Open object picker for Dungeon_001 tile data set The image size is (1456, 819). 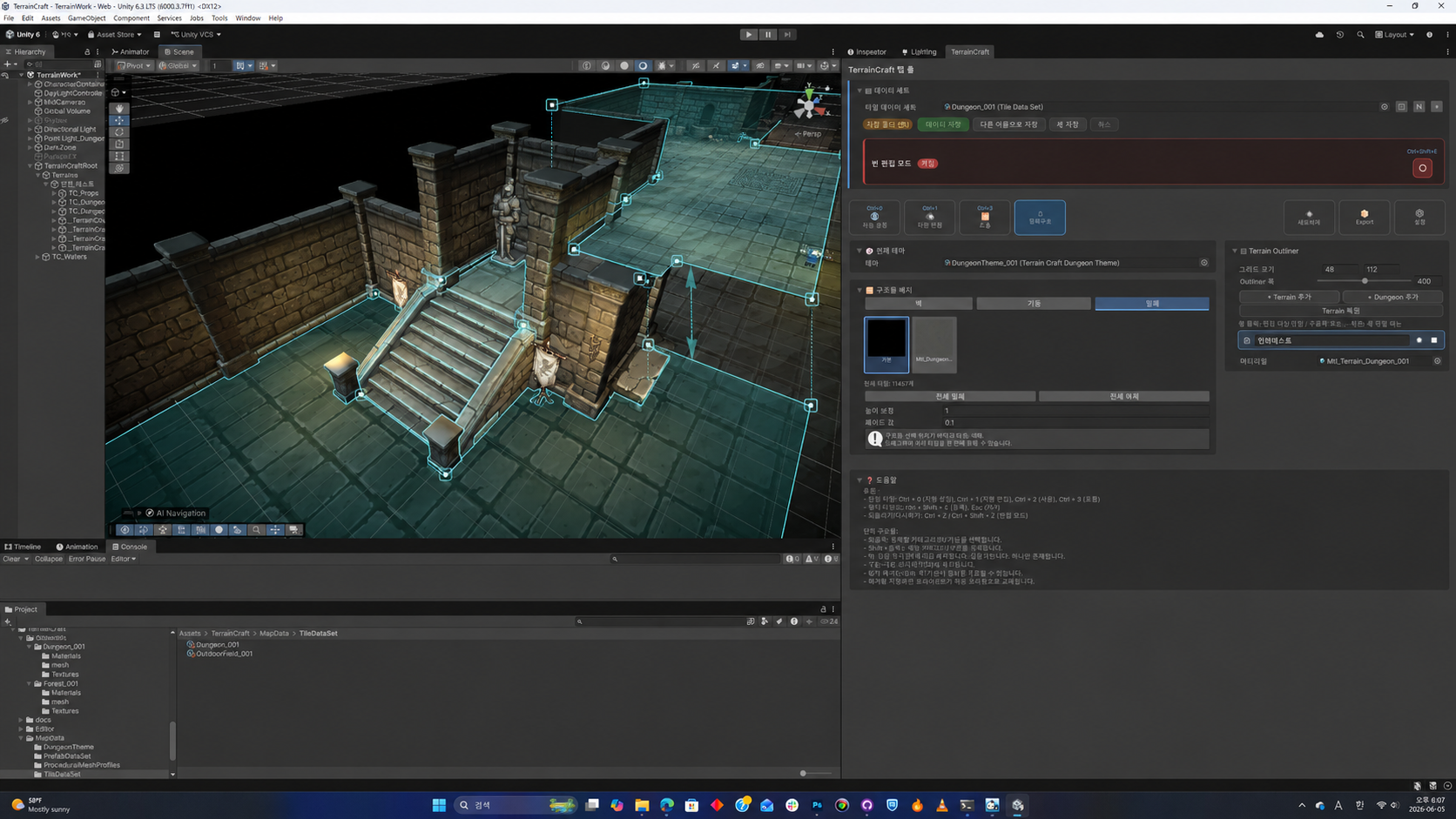1384,107
